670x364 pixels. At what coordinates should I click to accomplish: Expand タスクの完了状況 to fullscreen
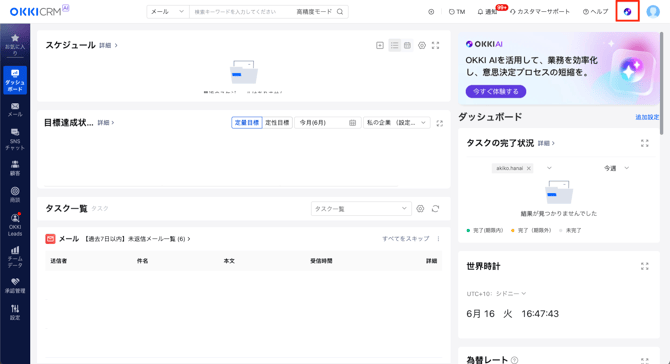point(645,144)
